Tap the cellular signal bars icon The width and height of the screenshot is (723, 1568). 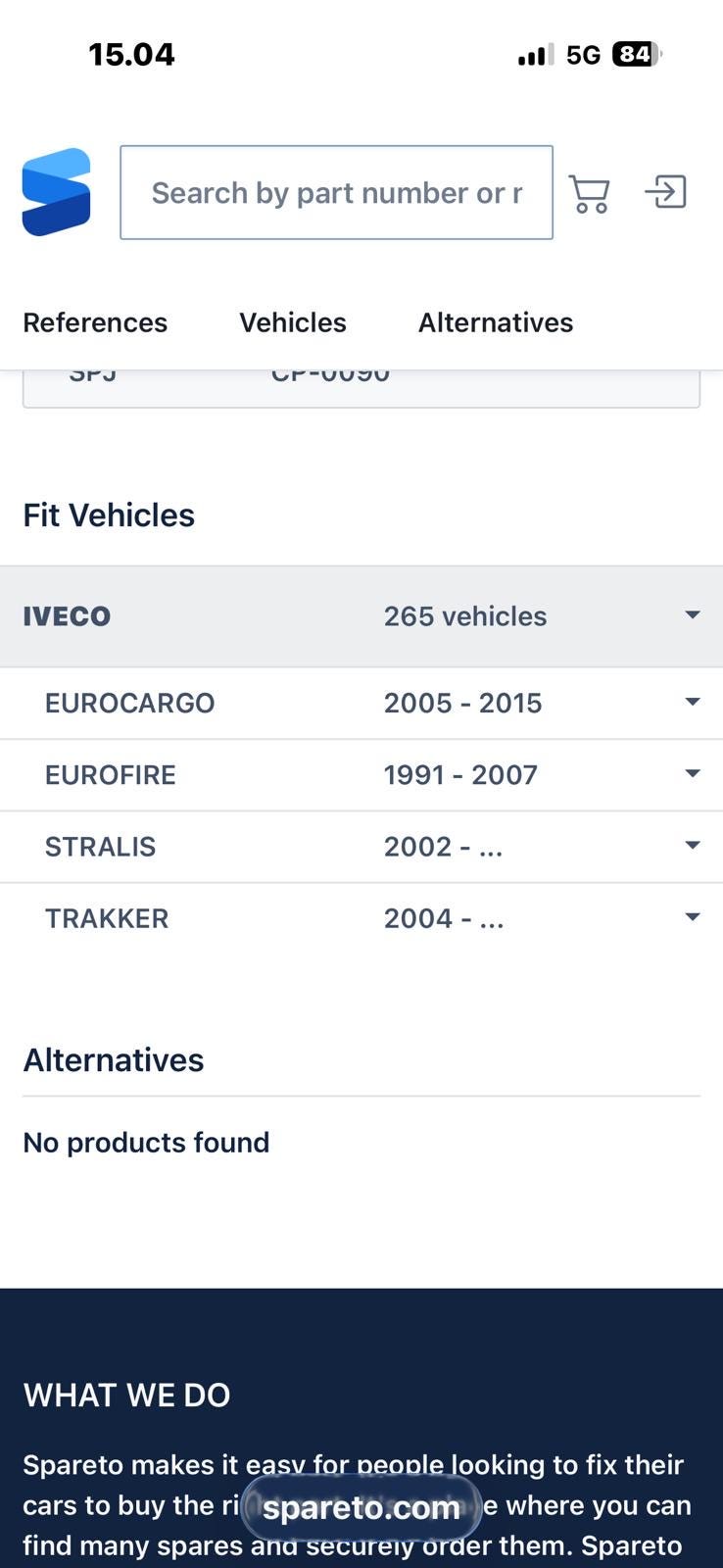pyautogui.click(x=536, y=56)
